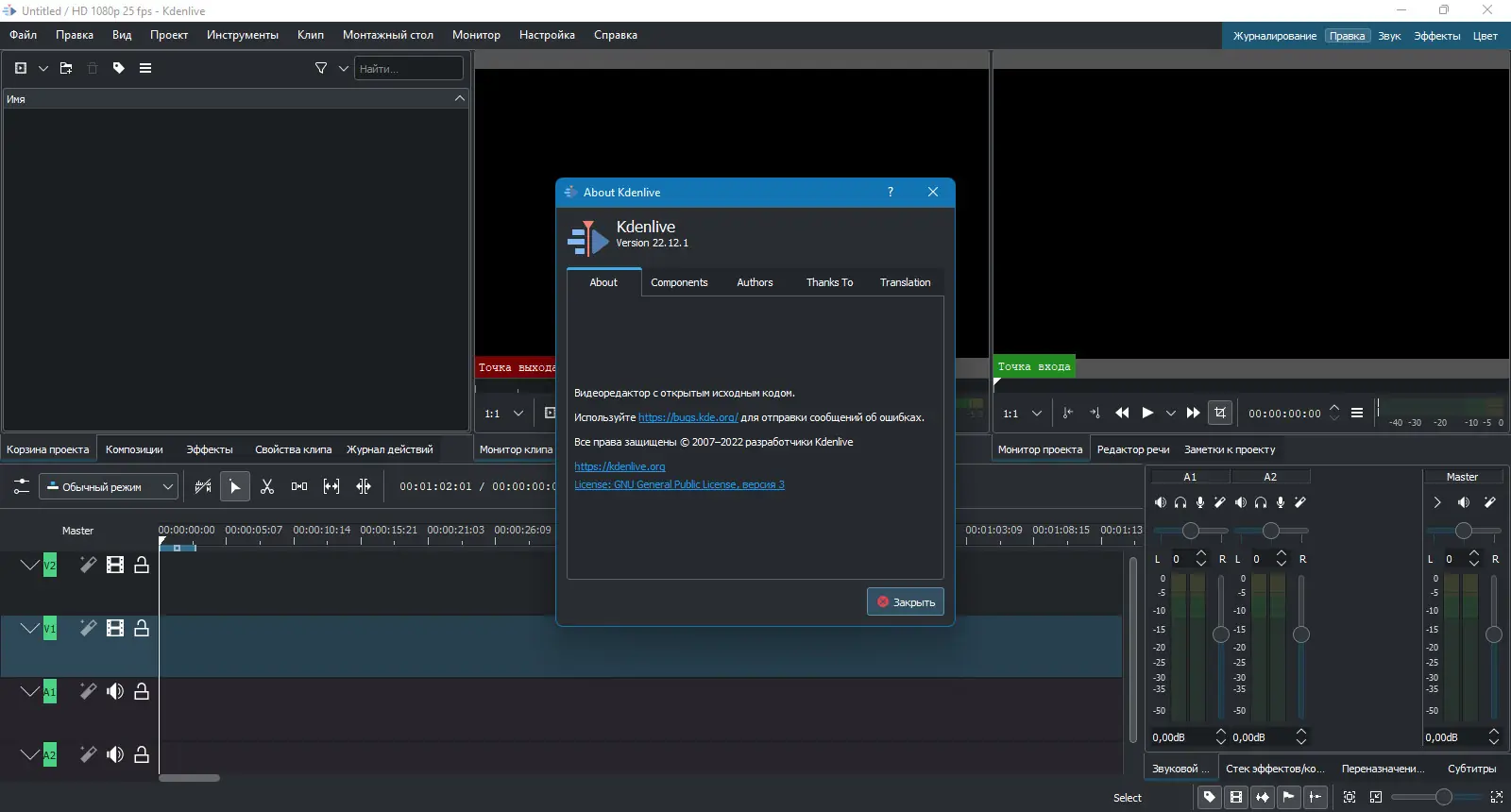Adjust the Master volume fader
Screen dimensions: 1511x812
(1494, 634)
